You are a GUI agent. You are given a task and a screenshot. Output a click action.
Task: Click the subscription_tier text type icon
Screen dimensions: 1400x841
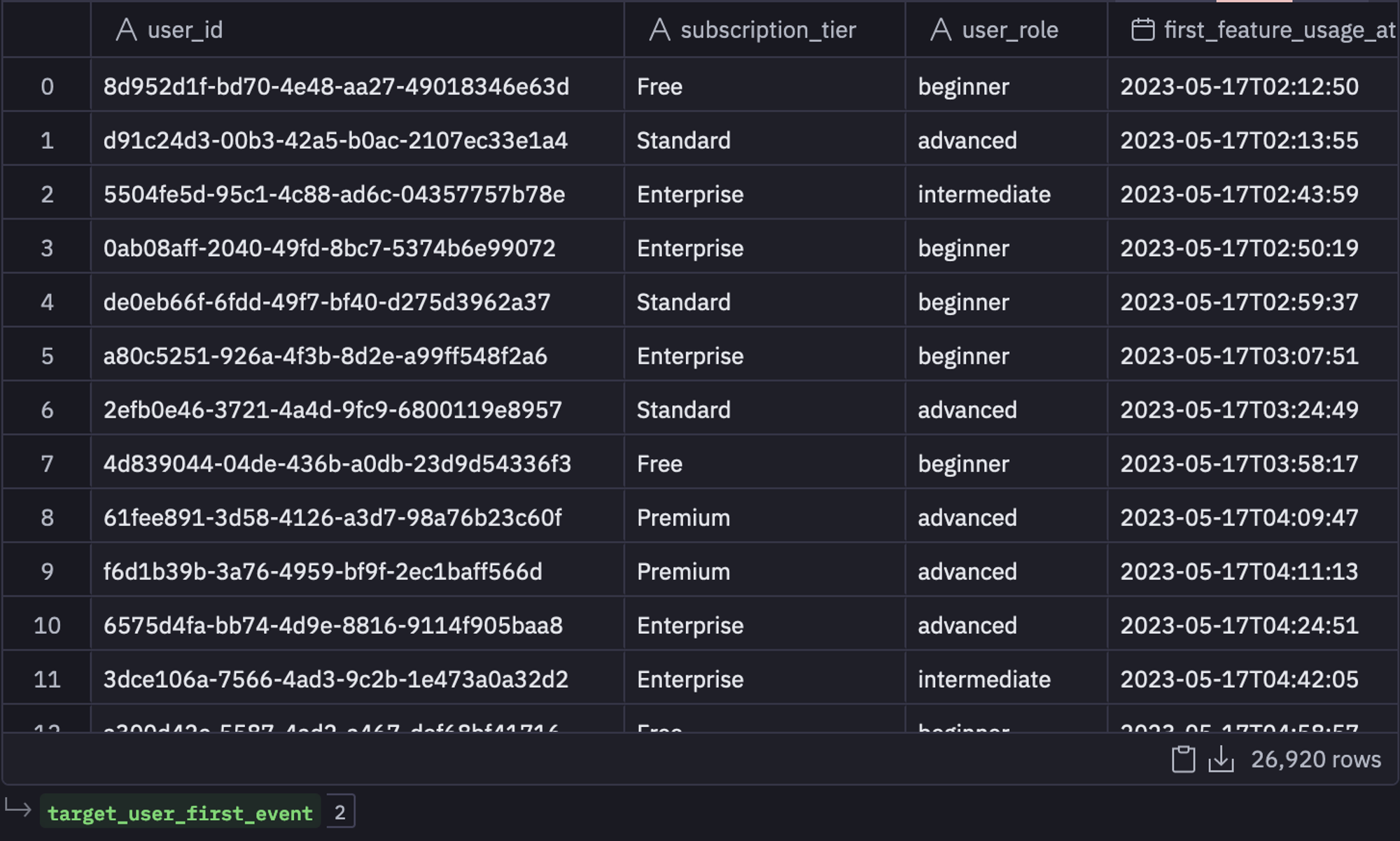pos(659,30)
